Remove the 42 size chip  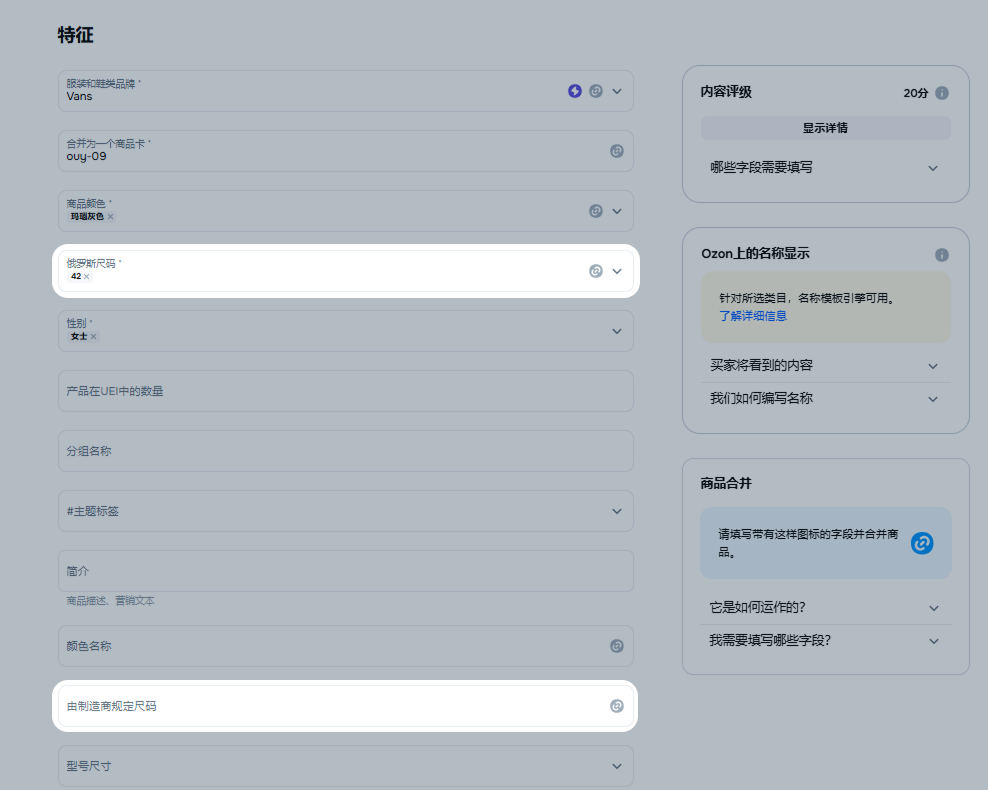(x=87, y=277)
